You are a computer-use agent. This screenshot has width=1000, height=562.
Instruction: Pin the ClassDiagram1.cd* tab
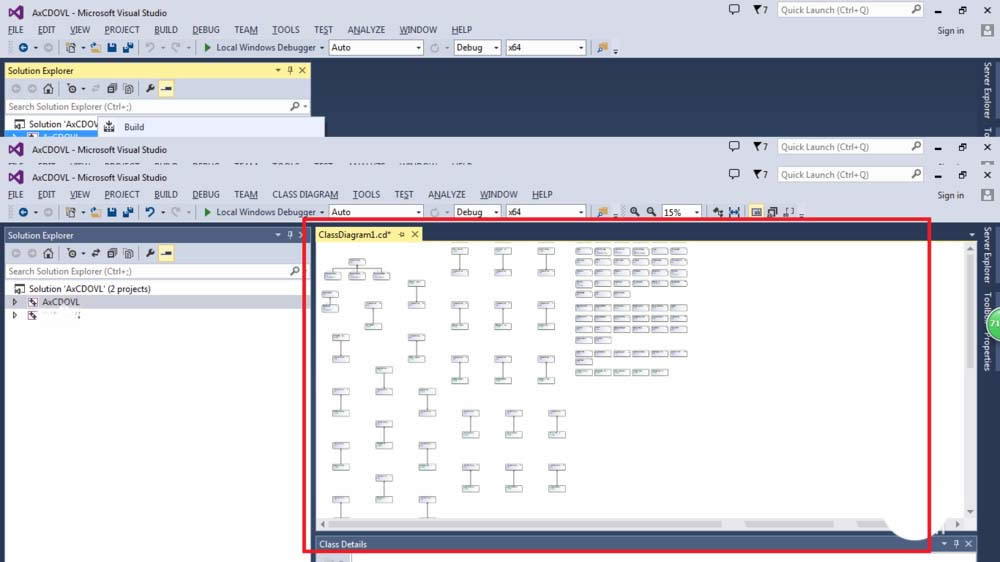click(x=402, y=235)
